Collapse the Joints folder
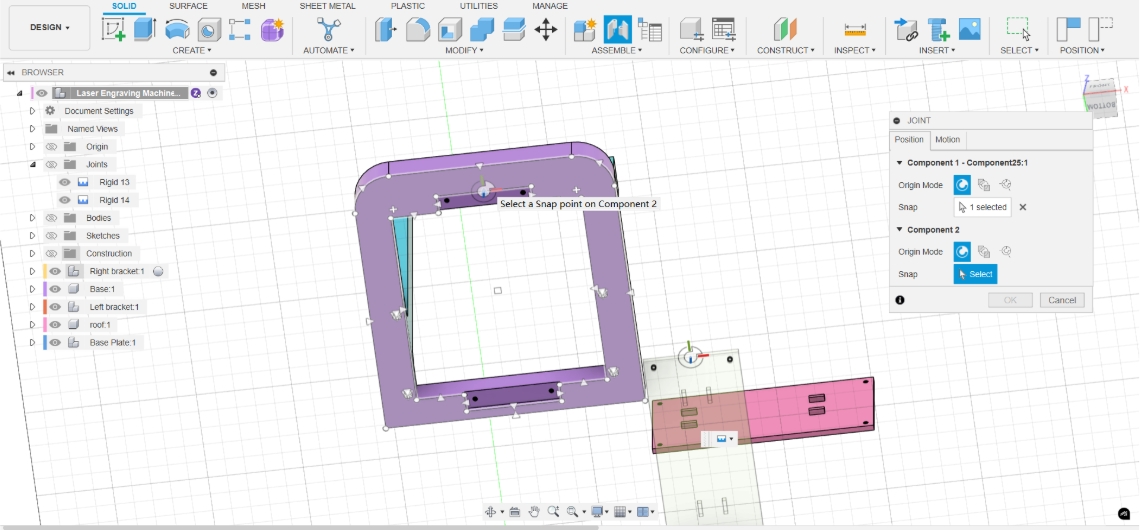1140x530 pixels. coord(32,164)
